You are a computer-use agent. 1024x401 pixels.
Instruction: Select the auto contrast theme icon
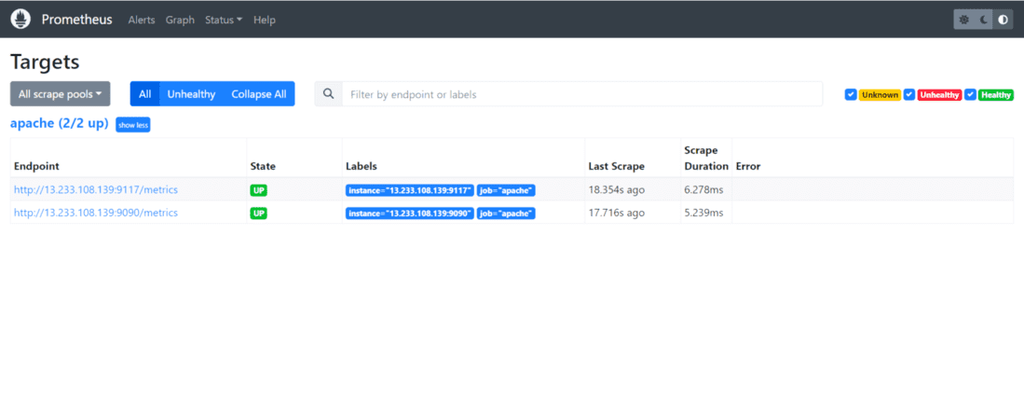click(x=1003, y=20)
